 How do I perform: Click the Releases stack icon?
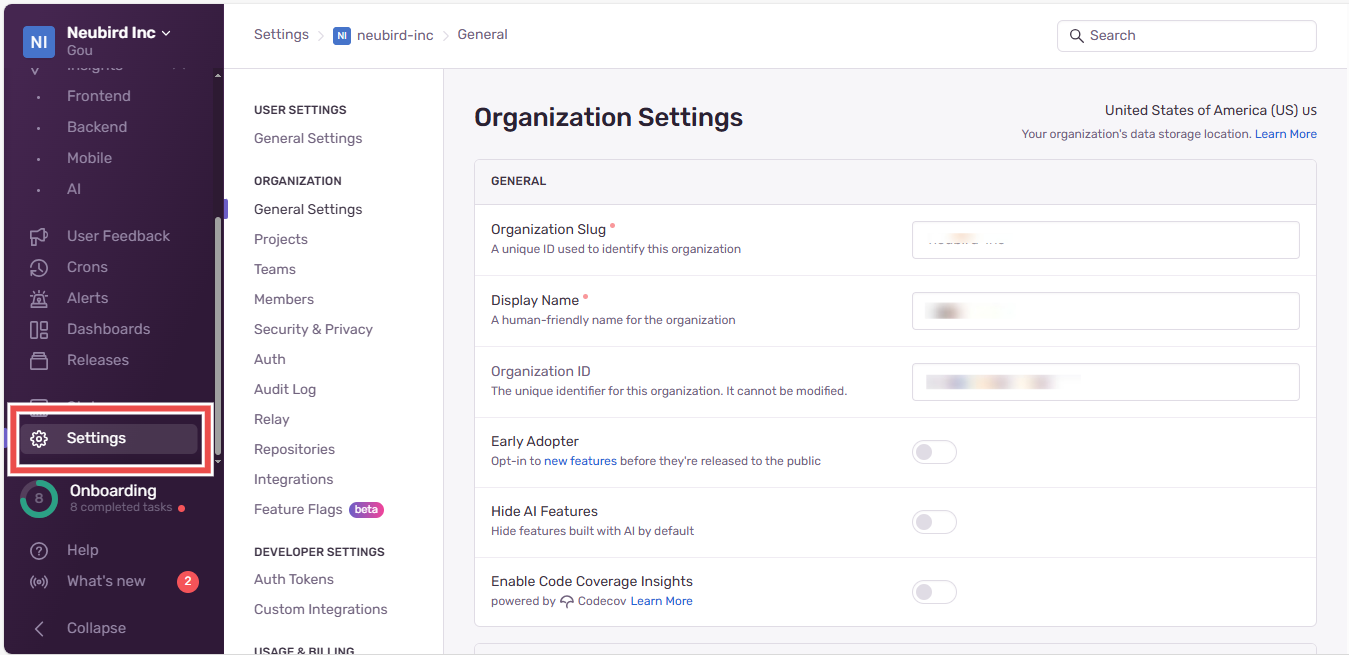39,360
